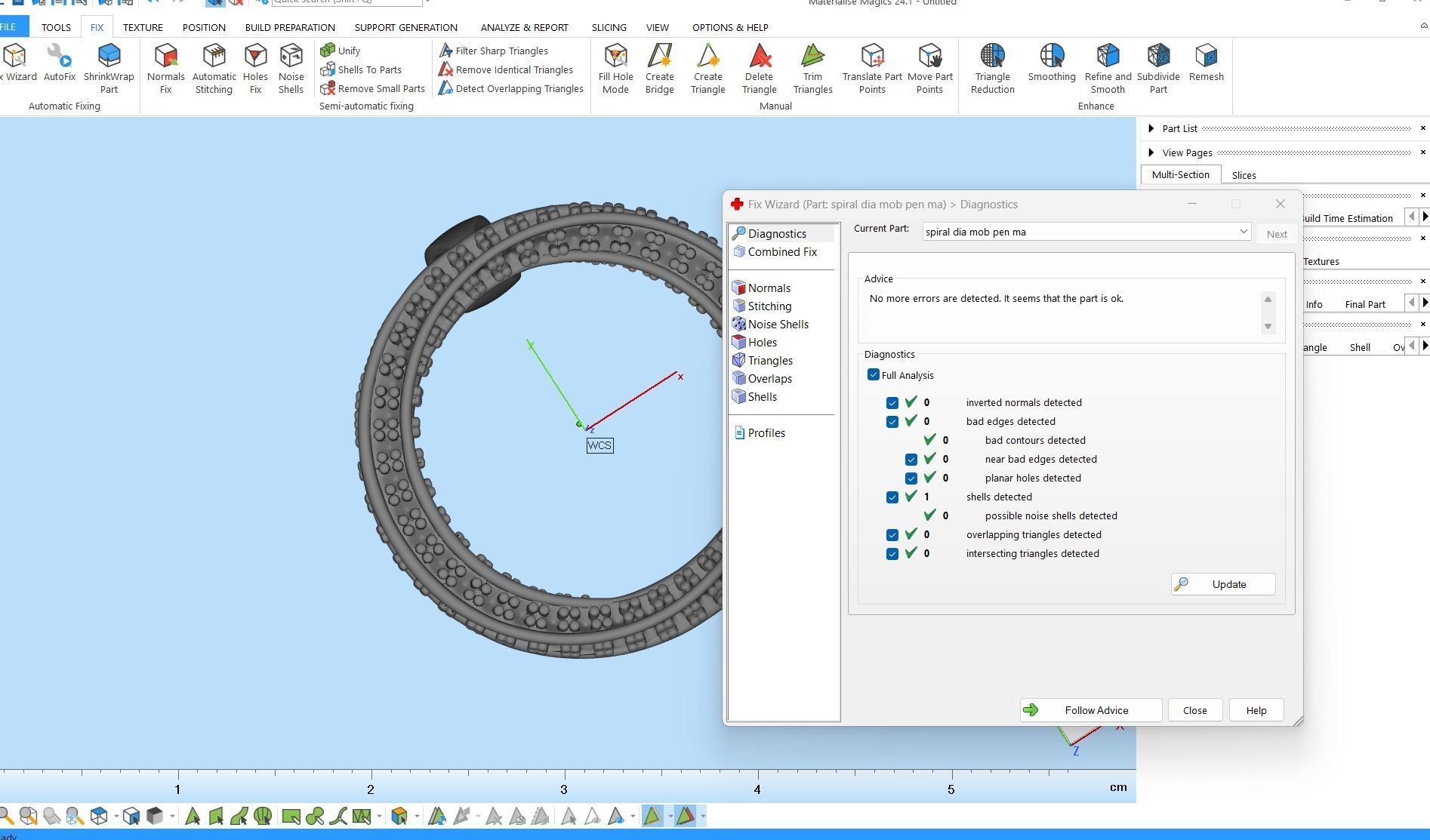This screenshot has width=1430, height=840.
Task: Select the Create Triangle tool
Action: [x=707, y=69]
